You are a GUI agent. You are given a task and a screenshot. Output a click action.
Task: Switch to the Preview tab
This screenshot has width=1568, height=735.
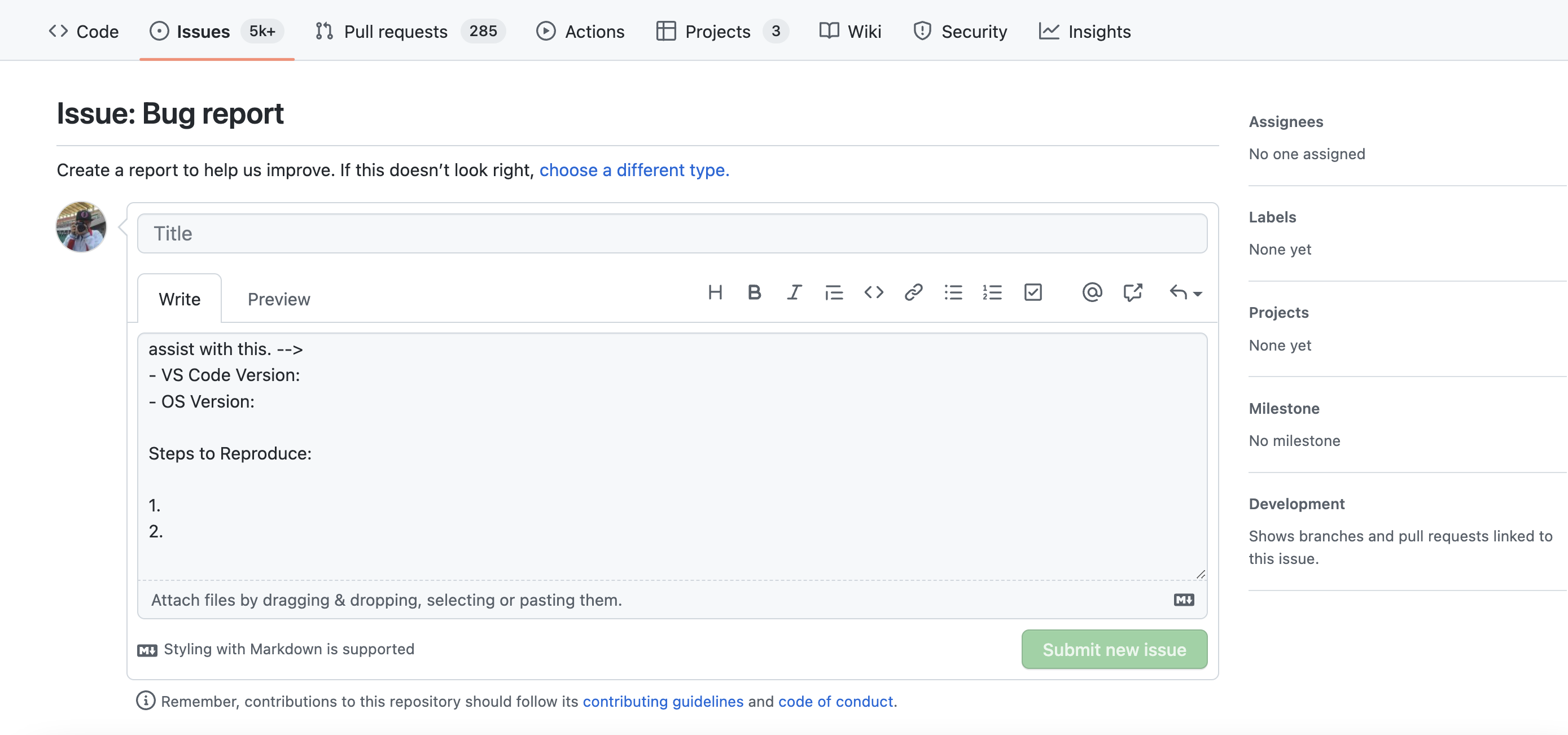tap(279, 299)
